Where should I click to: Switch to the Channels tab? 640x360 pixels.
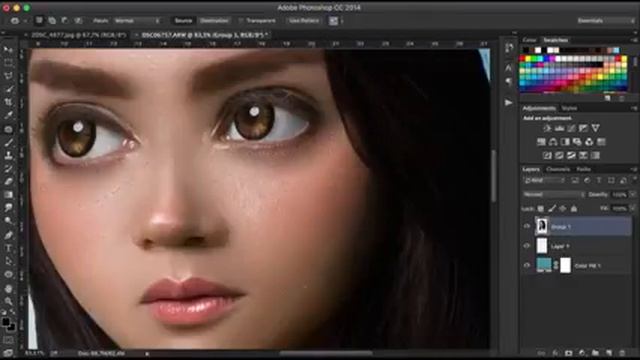[558, 169]
